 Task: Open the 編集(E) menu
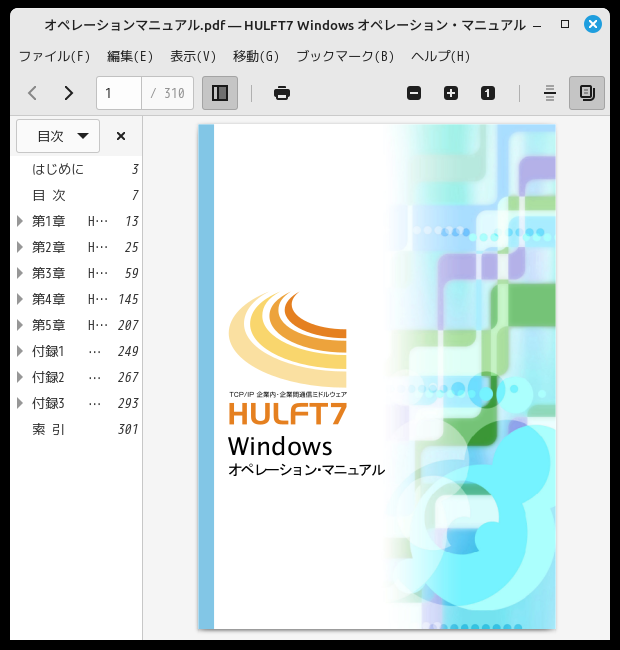130,56
